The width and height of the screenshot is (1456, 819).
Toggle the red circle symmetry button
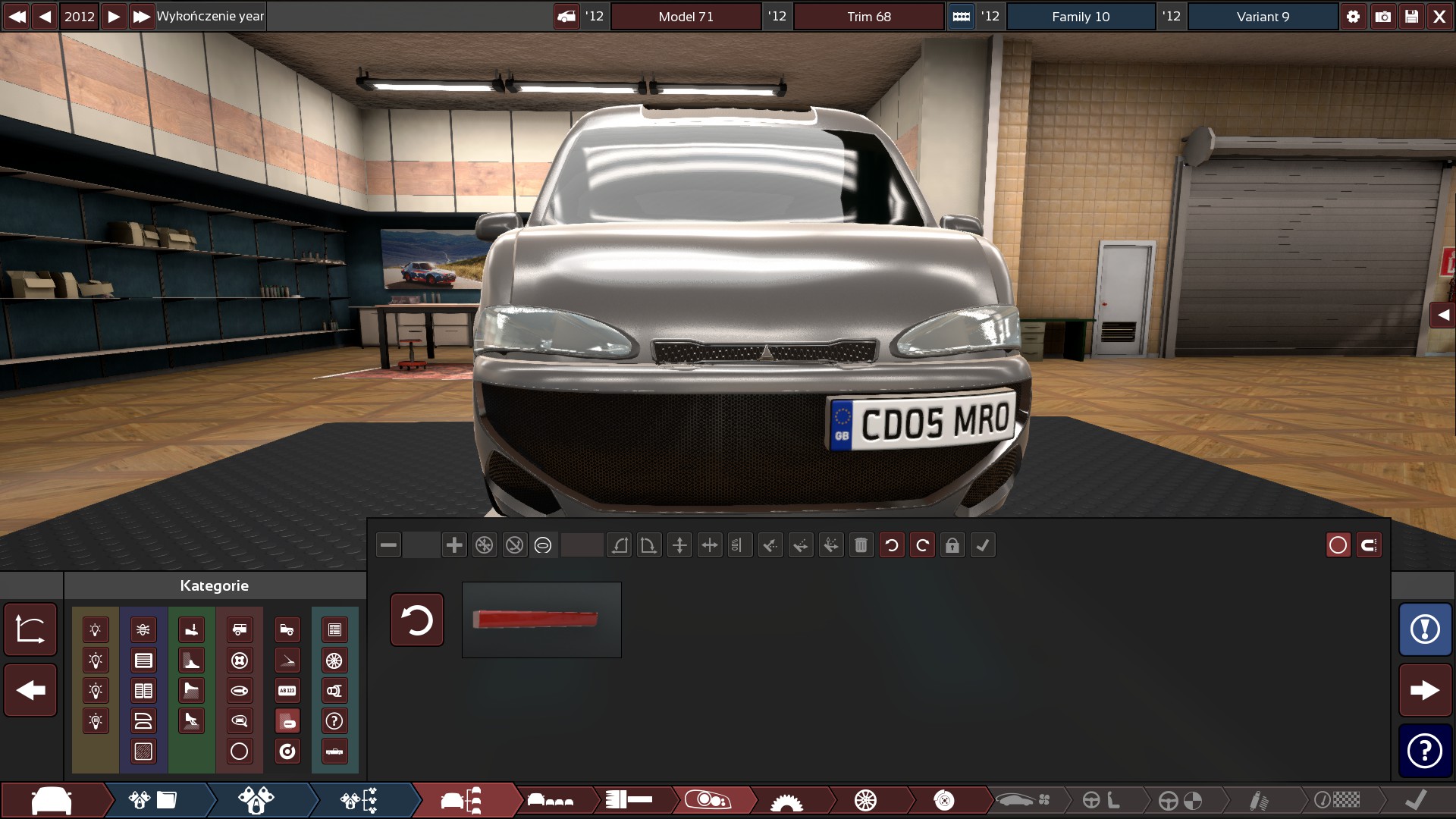point(1338,545)
